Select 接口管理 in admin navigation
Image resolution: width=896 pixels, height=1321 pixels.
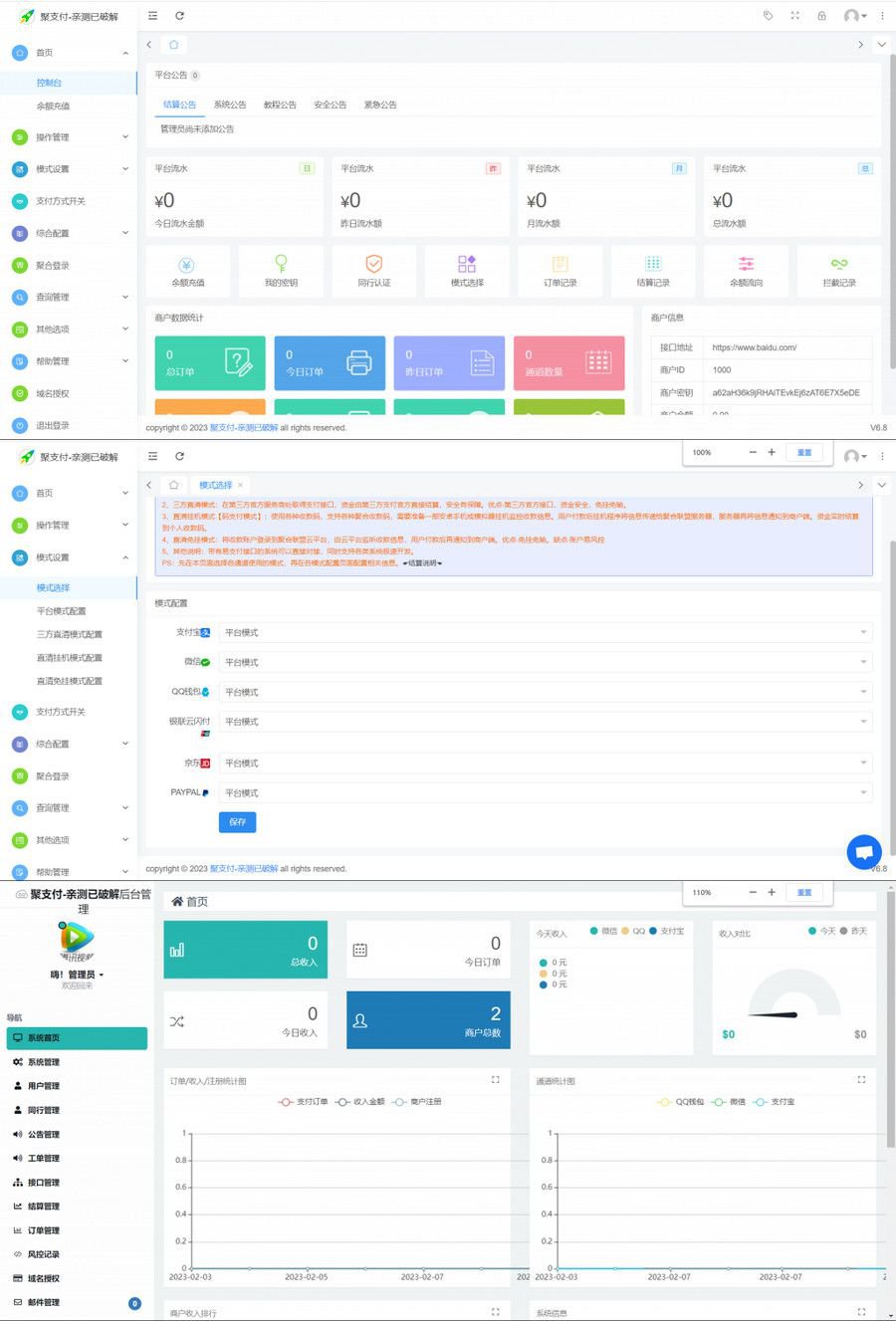[43, 1183]
